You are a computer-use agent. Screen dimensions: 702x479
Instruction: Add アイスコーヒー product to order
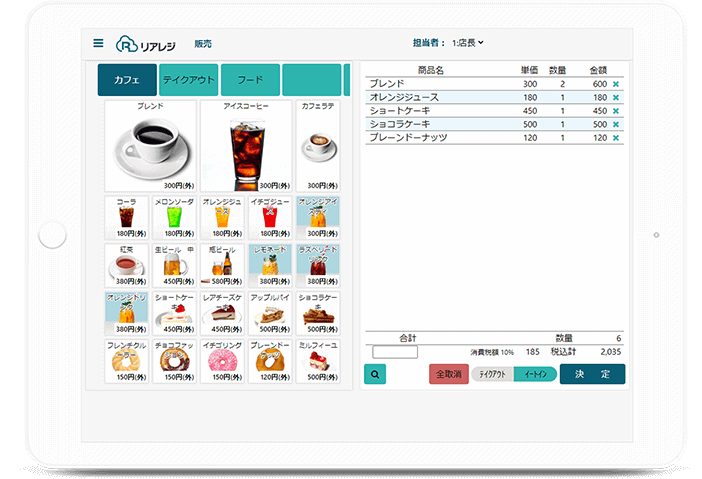click(x=246, y=145)
